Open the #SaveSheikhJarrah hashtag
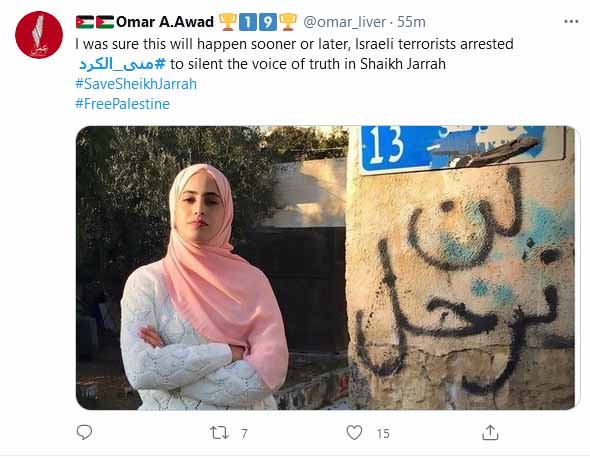Image resolution: width=590 pixels, height=458 pixels. pyautogui.click(x=136, y=84)
